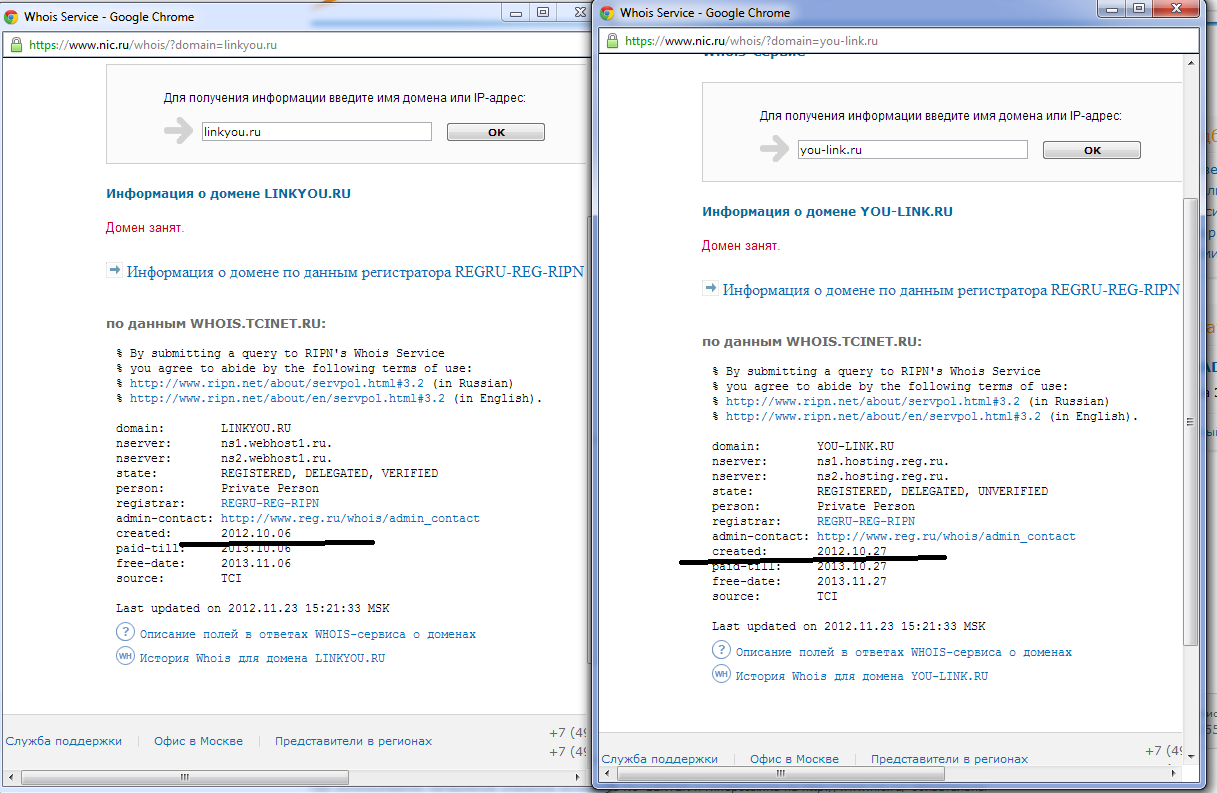Maximize the linkyou.ru Whois Service window

(x=543, y=12)
